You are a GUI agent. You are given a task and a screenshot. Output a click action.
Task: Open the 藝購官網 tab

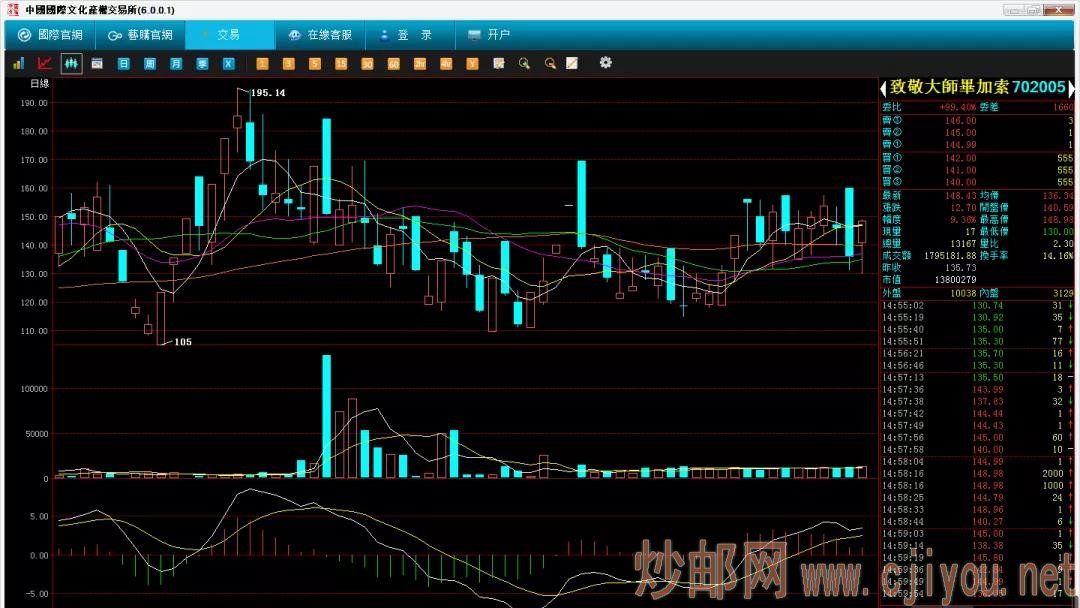[141, 34]
